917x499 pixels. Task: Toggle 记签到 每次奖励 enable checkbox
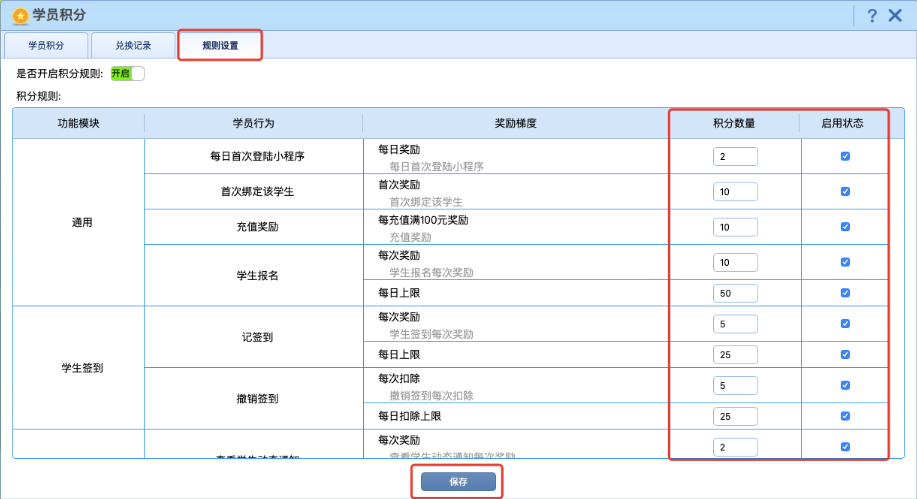[x=845, y=324]
